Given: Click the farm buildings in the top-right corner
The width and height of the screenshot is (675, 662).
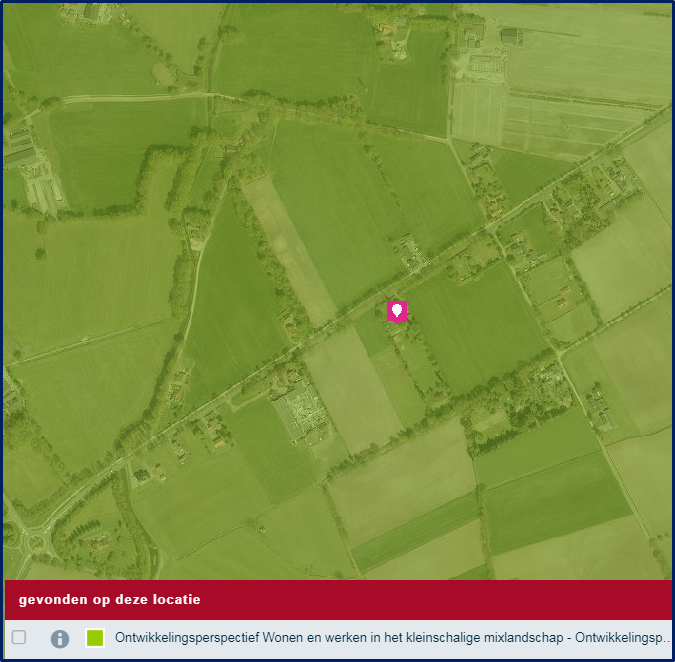Looking at the screenshot, I should tap(510, 36).
